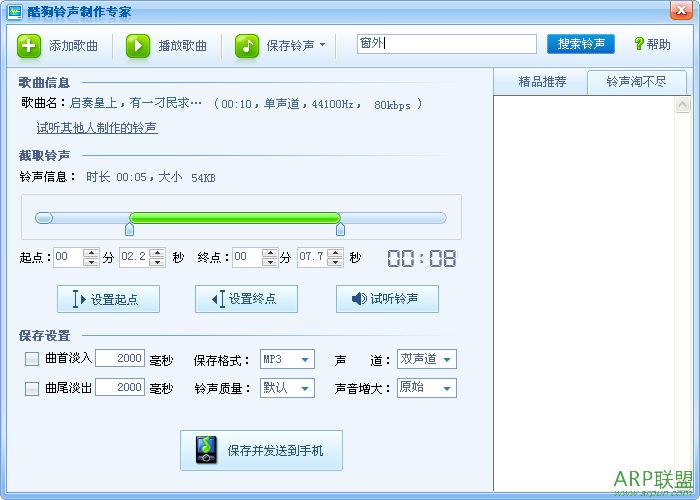Increase the end point minutes value
Image resolution: width=700 pixels, height=500 pixels.
point(270,253)
